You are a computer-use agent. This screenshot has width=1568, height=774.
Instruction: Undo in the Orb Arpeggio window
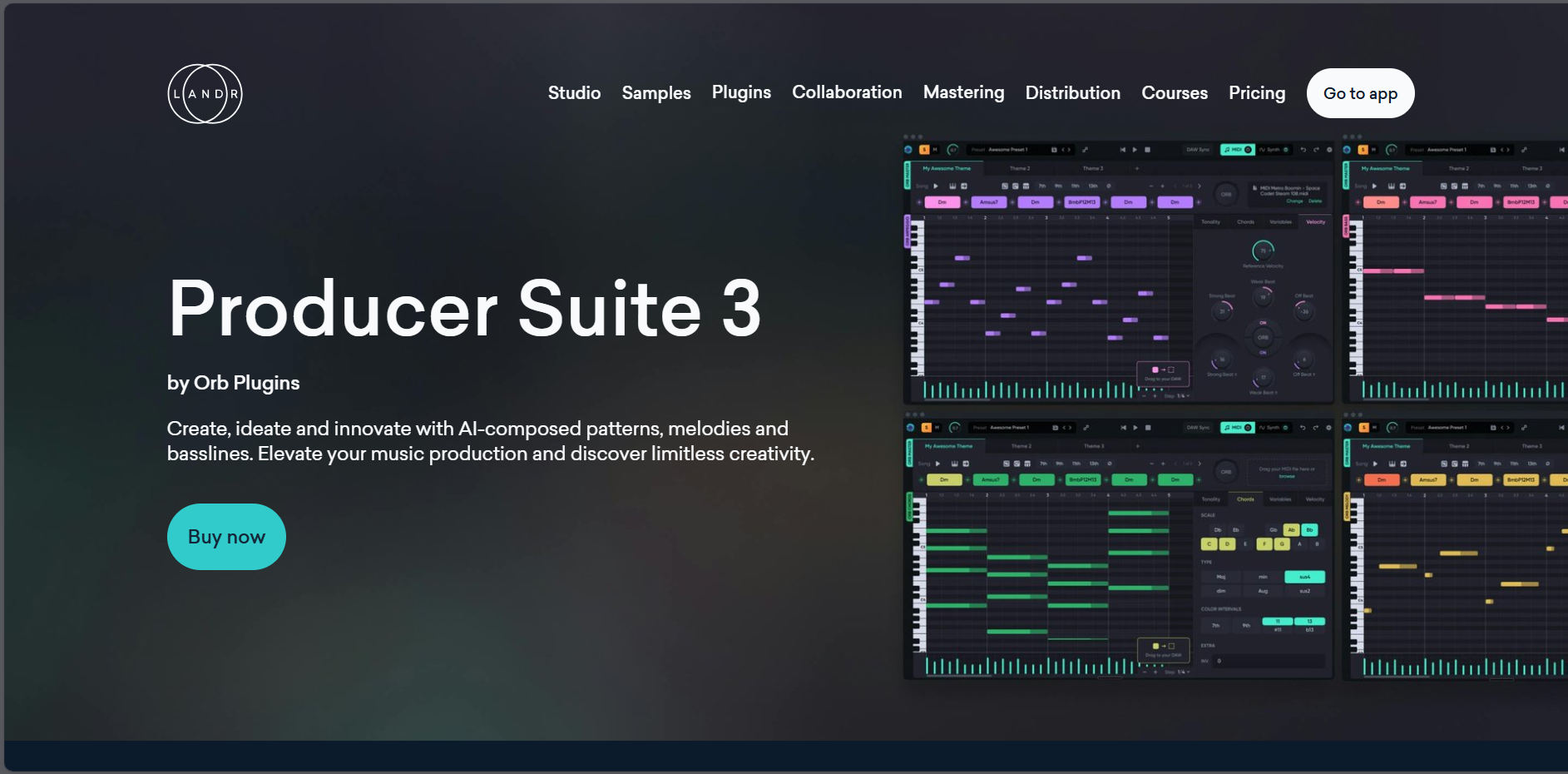(x=1303, y=150)
